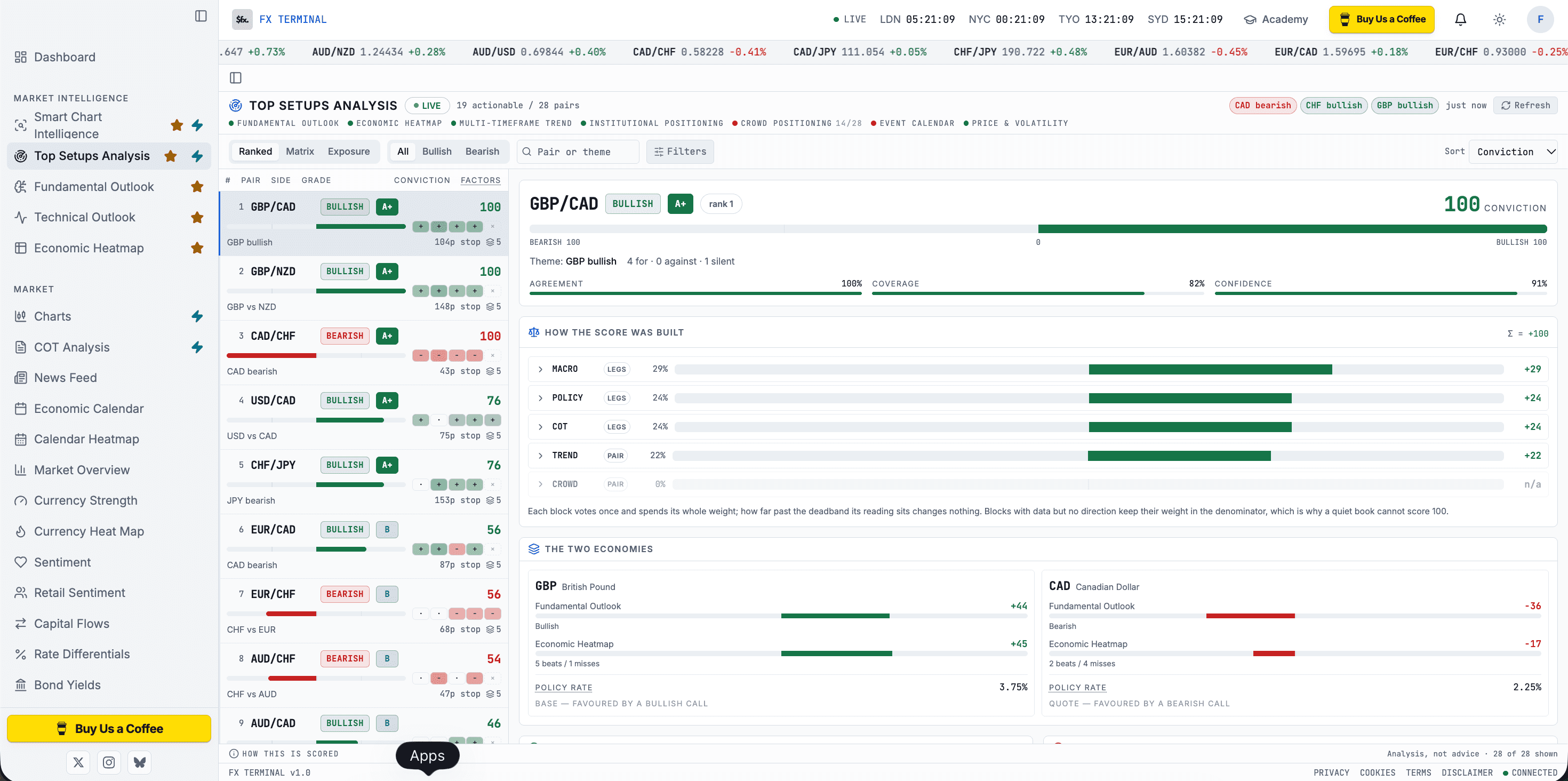The height and width of the screenshot is (781, 1568).
Task: Select the CHF bullish theme chip
Action: (x=1334, y=105)
